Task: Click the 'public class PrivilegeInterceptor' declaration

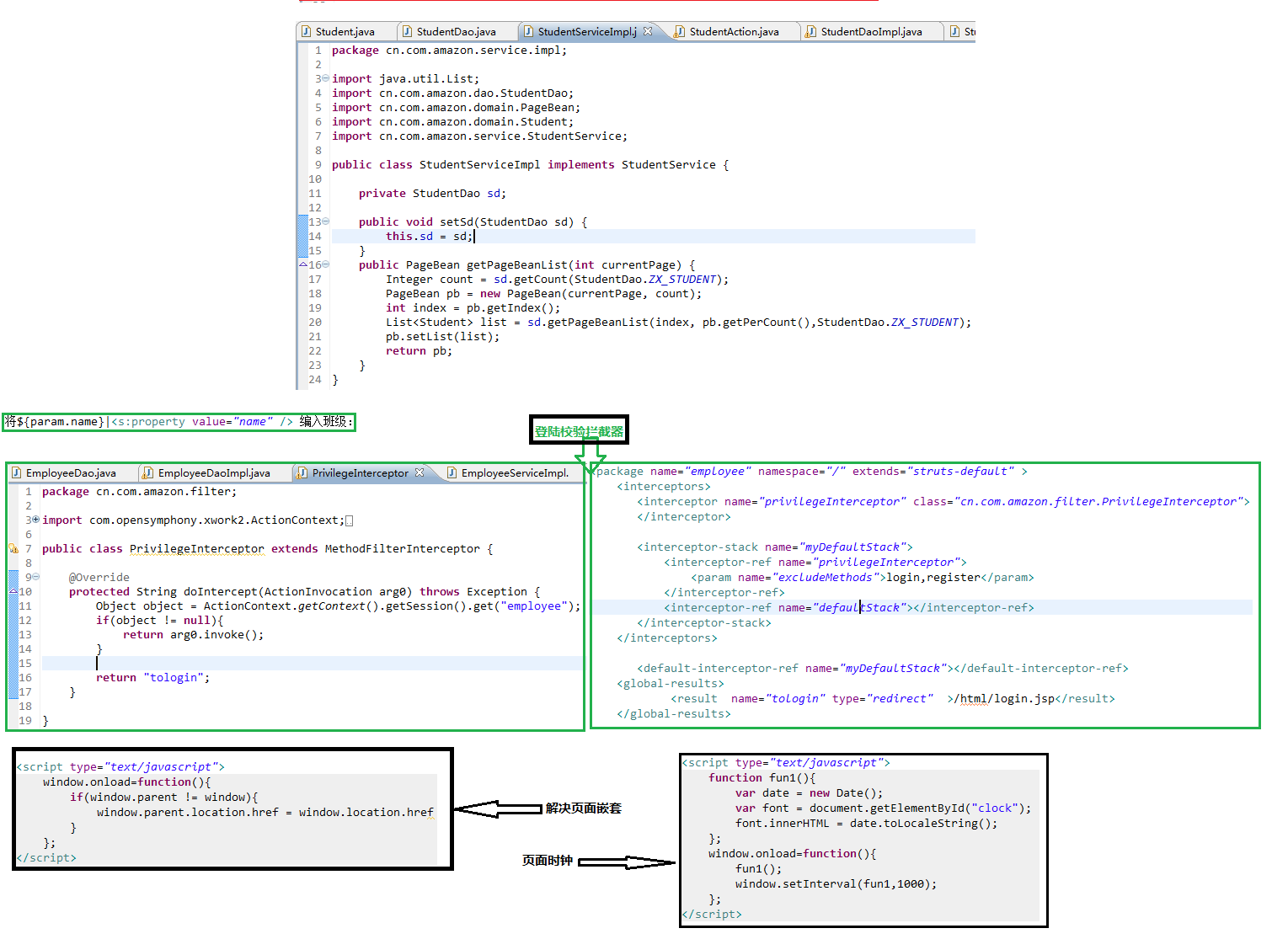Action: [267, 548]
